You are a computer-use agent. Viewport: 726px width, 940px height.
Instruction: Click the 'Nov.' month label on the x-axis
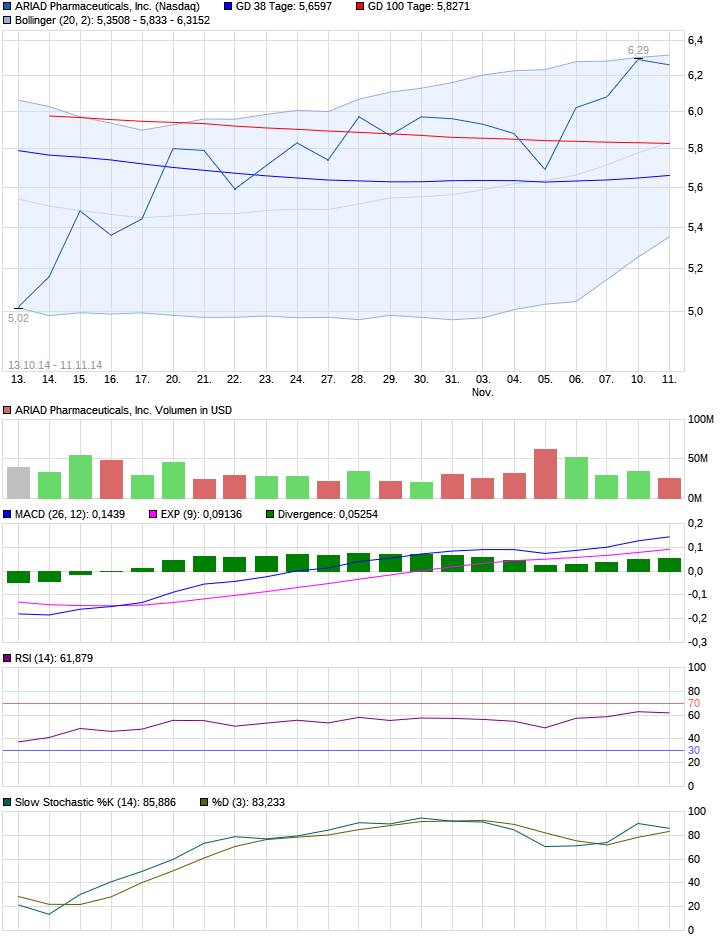point(483,392)
